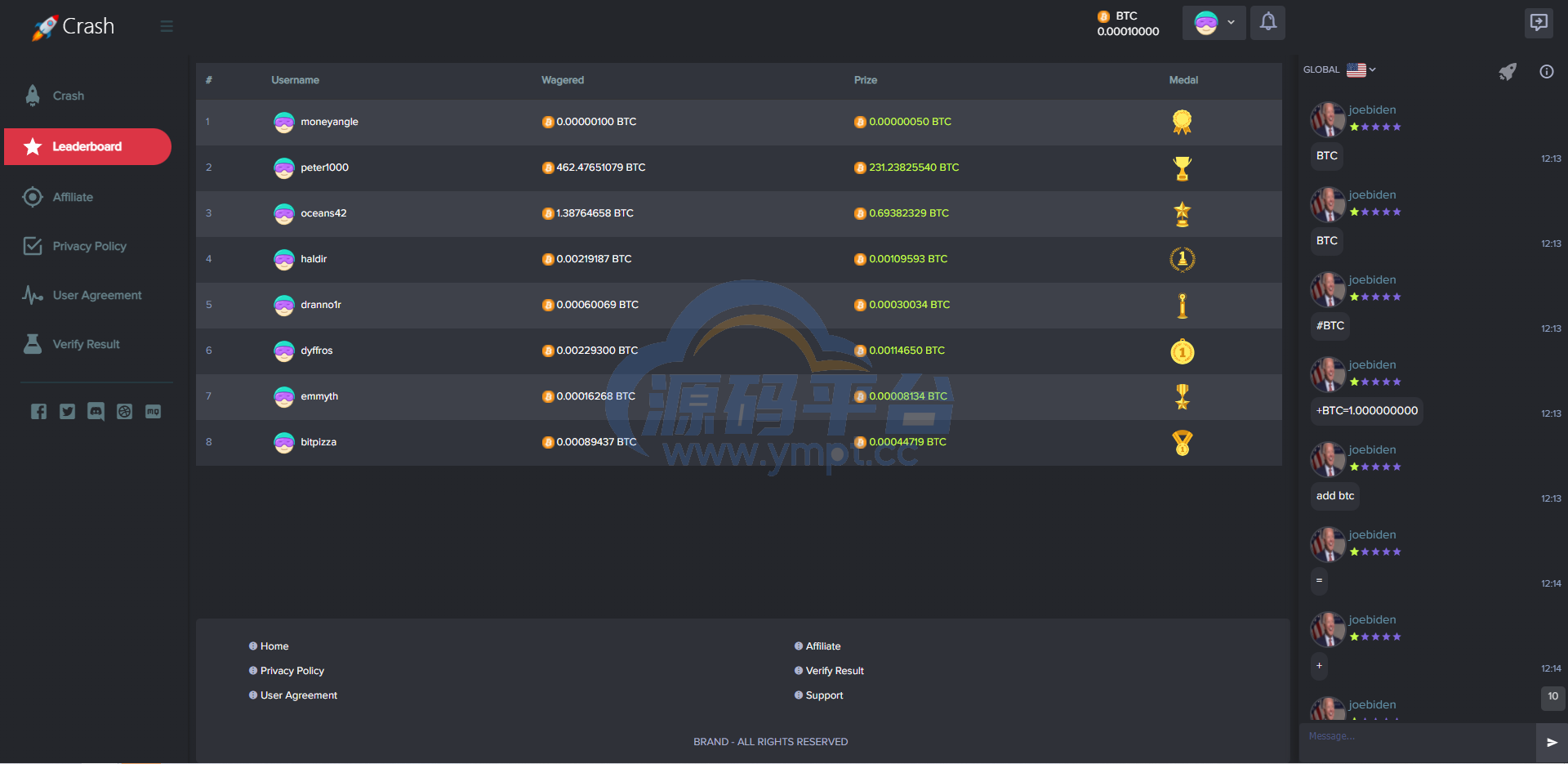
Task: Follow the footer Affiliate link
Action: point(823,646)
